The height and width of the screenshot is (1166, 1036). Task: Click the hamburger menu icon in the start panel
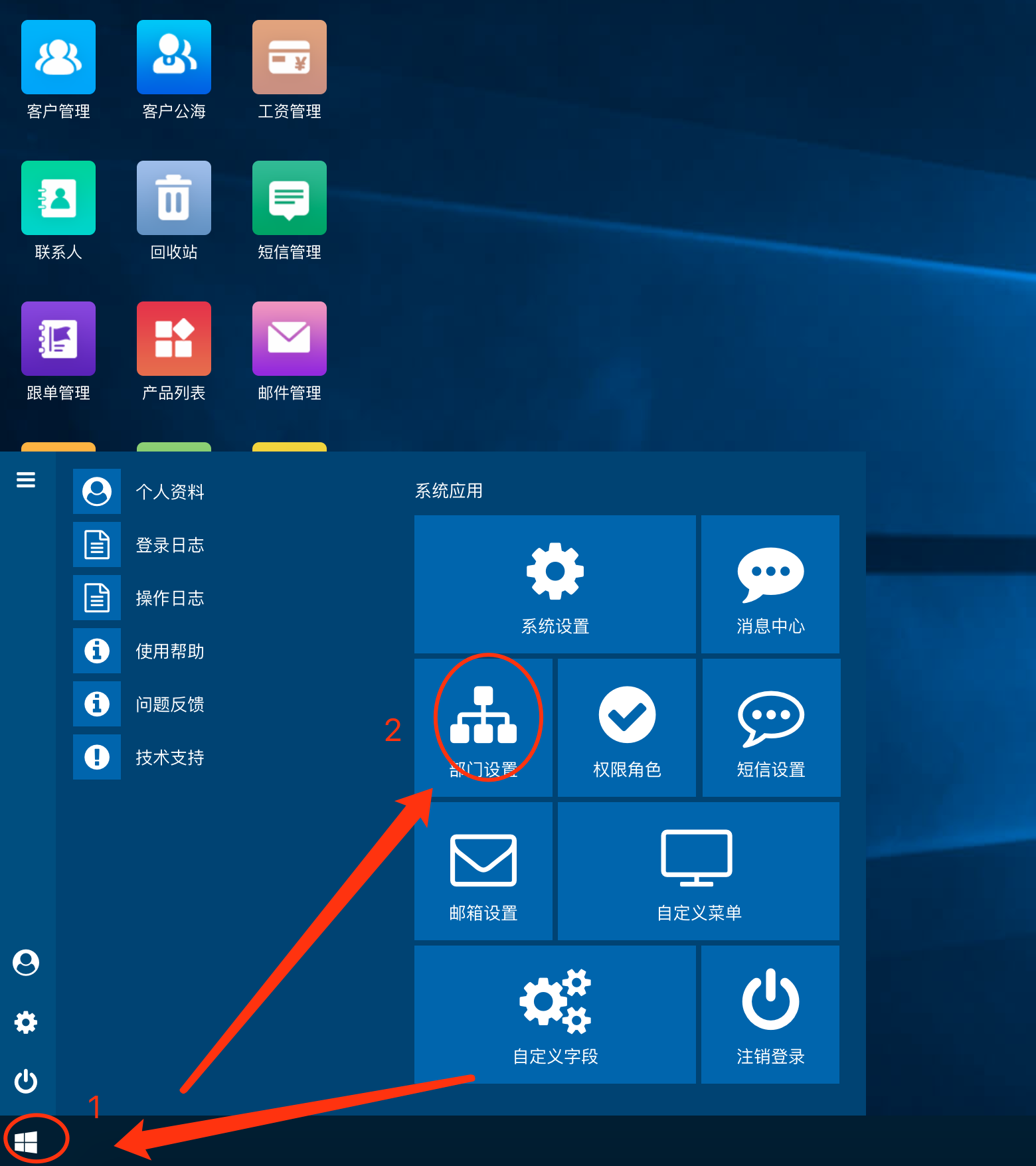[26, 479]
